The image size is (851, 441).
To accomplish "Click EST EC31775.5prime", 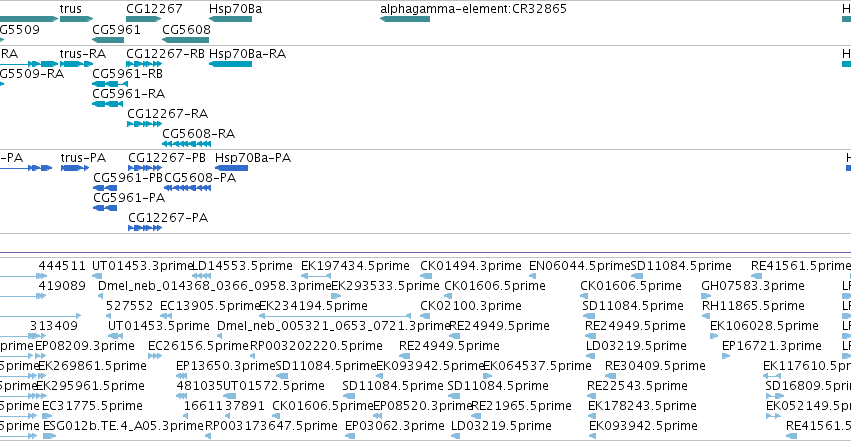I will [92, 407].
